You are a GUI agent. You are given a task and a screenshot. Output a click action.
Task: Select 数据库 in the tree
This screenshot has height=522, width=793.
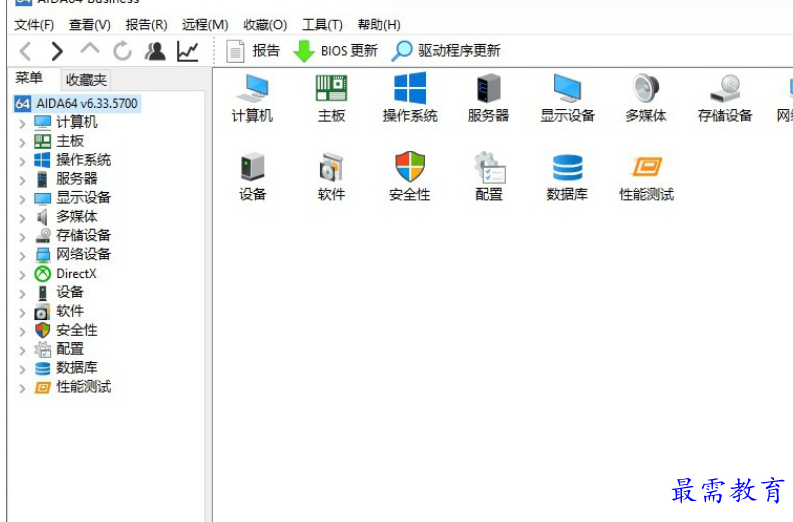[76, 368]
